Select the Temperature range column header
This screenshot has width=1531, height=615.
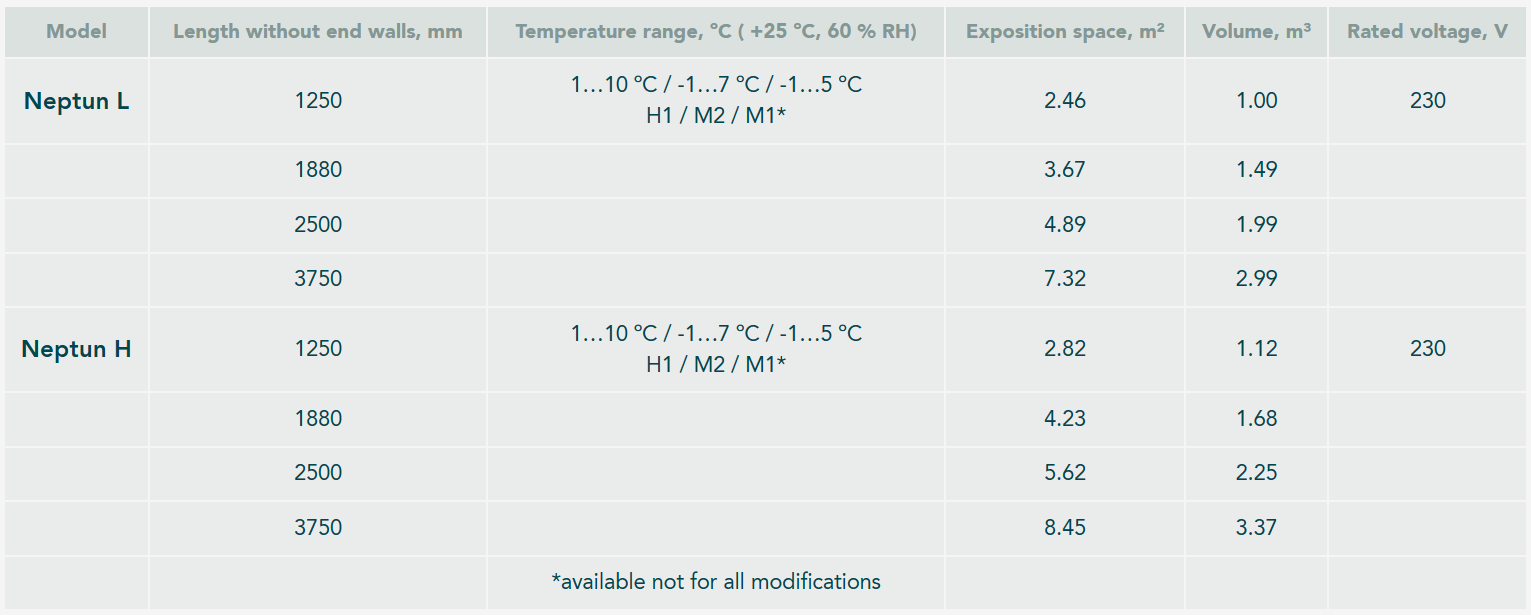pyautogui.click(x=716, y=32)
